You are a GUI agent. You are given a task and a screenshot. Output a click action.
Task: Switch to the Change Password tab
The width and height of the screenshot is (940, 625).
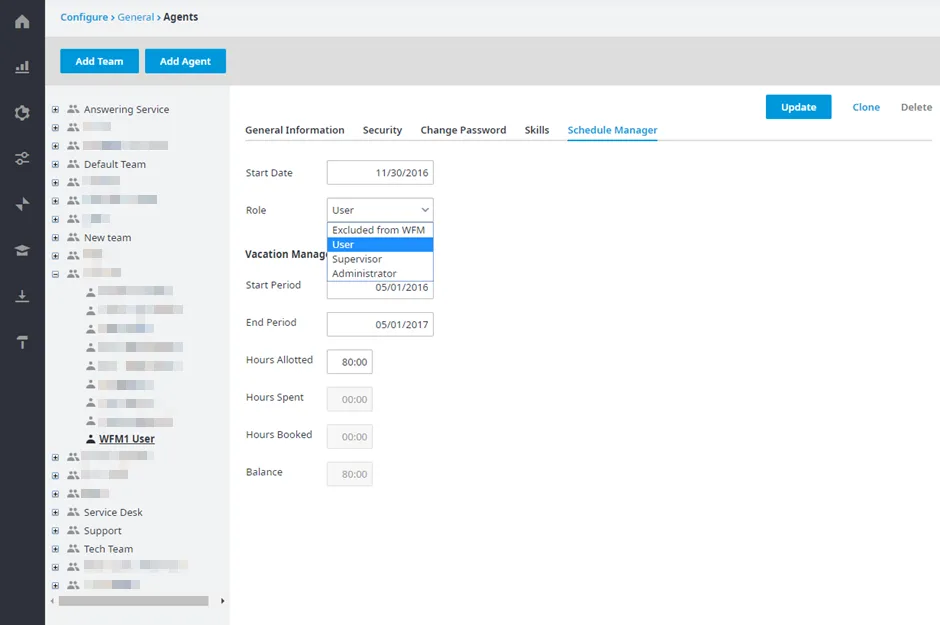[463, 130]
